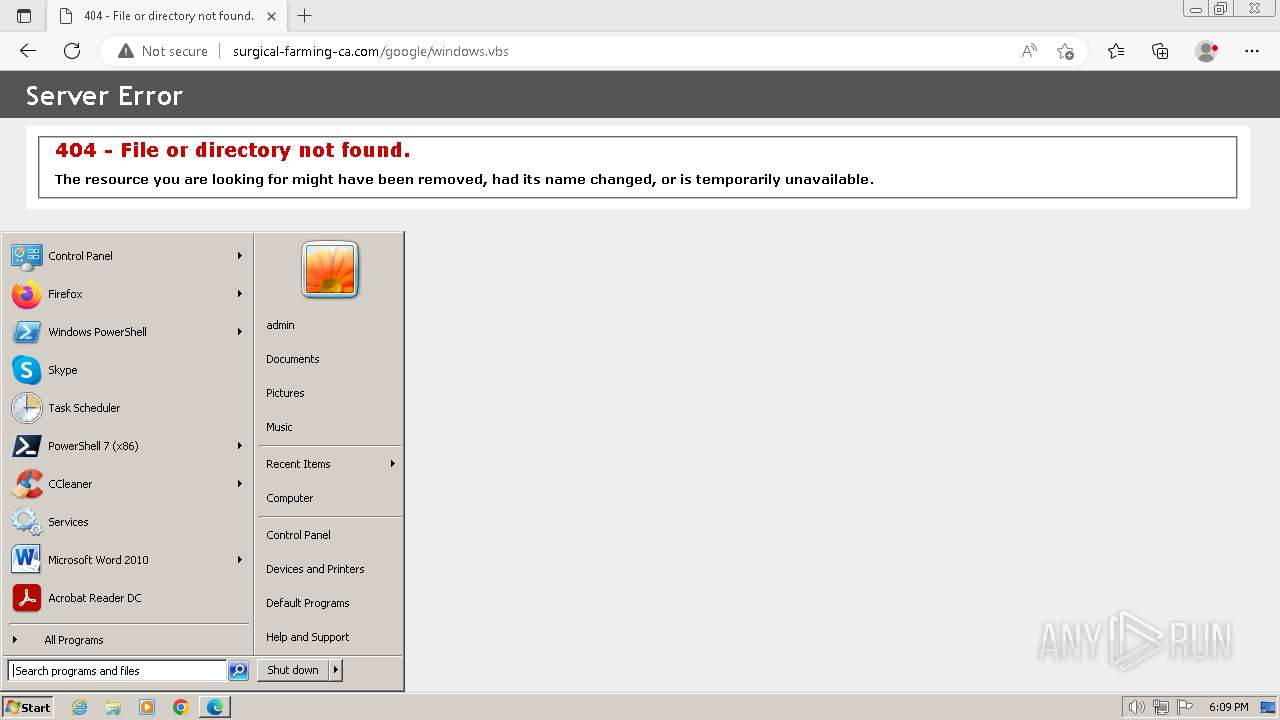Screen dimensions: 1280x720
Task: Expand PowerShell 7 (x86) submenu arrow
Action: [x=240, y=446]
